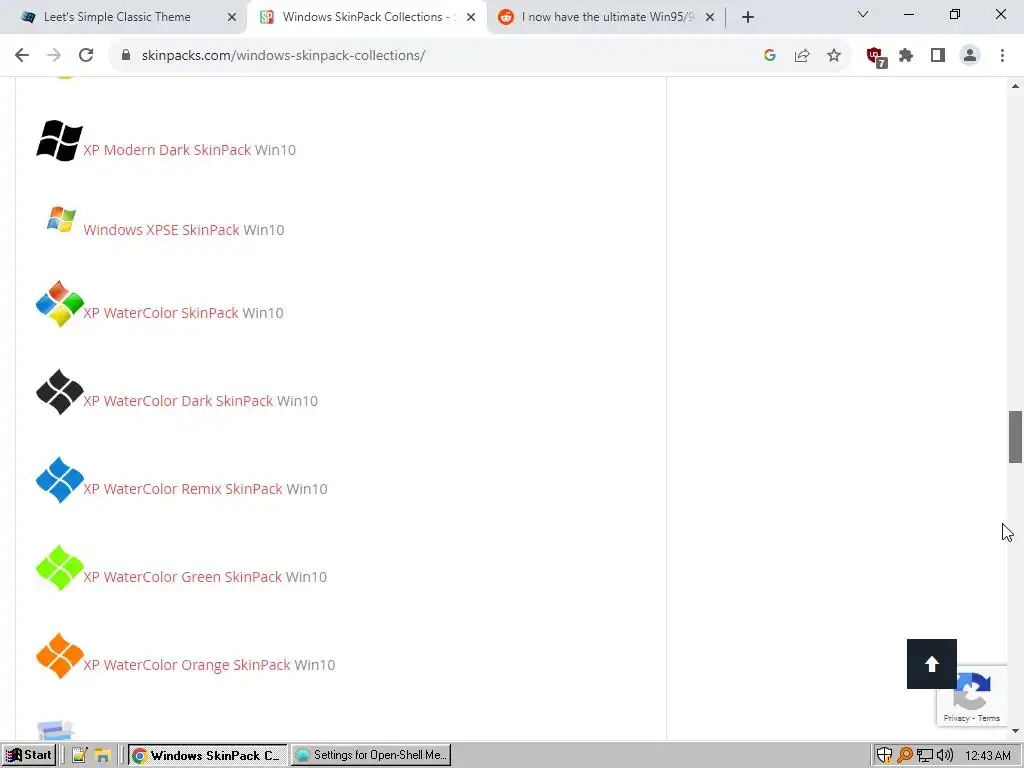The height and width of the screenshot is (768, 1024).
Task: Click the XP Modern Dark black Windows logo
Action: pyautogui.click(x=59, y=140)
